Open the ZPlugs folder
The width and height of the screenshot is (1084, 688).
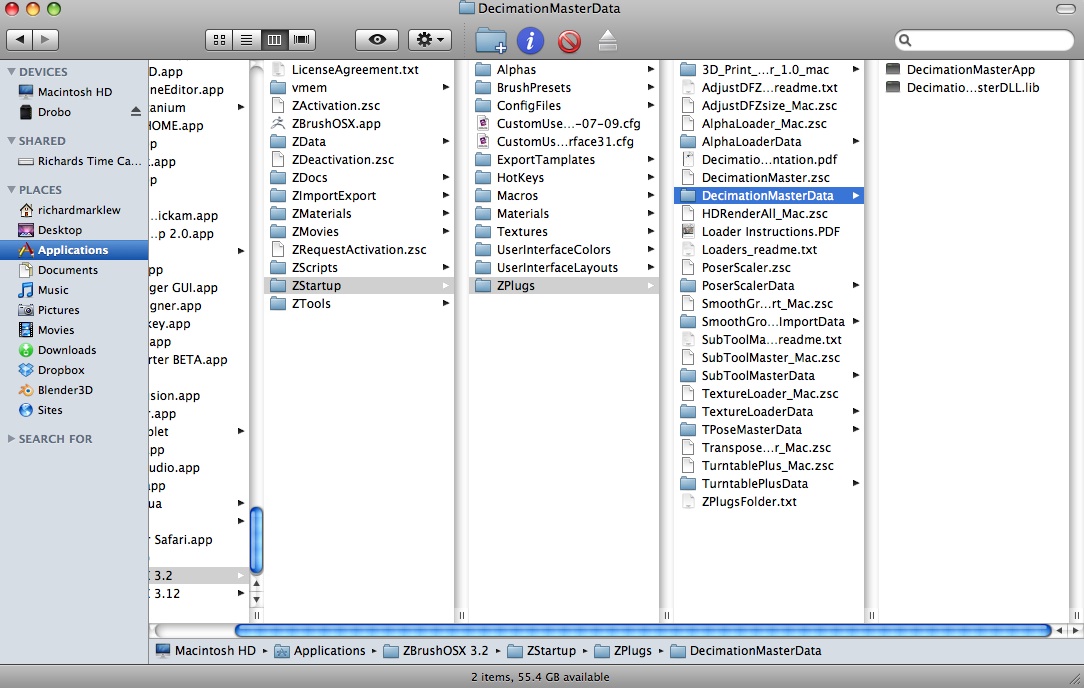(x=563, y=286)
